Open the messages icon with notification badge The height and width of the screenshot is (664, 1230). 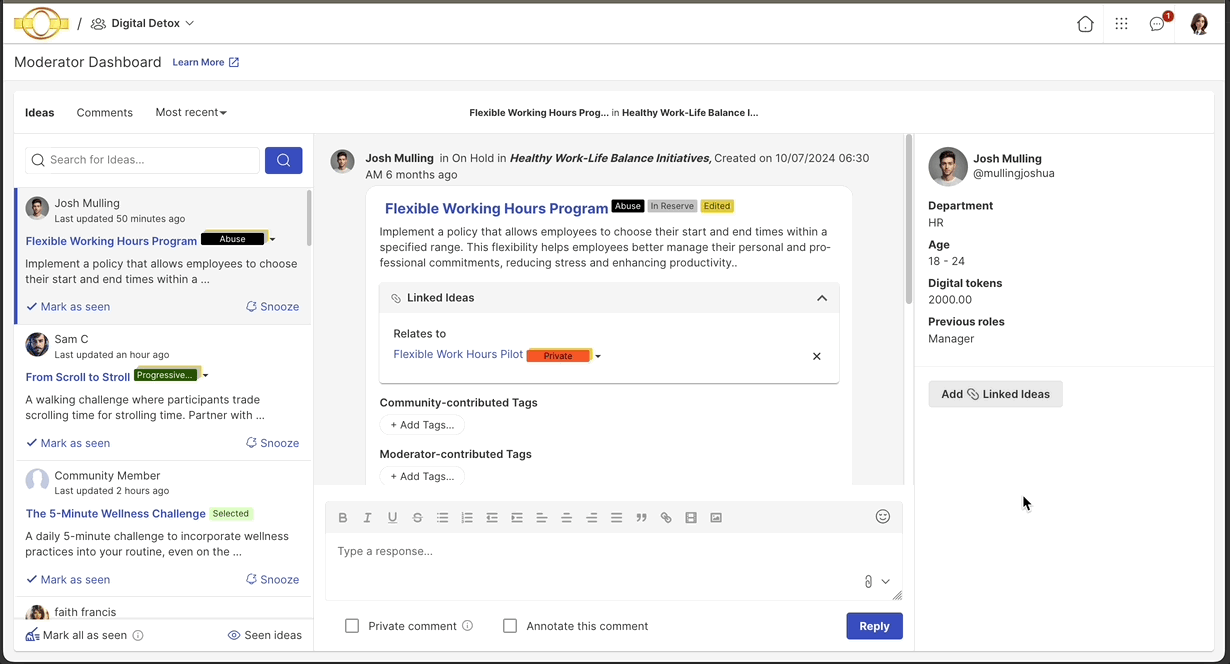1157,23
